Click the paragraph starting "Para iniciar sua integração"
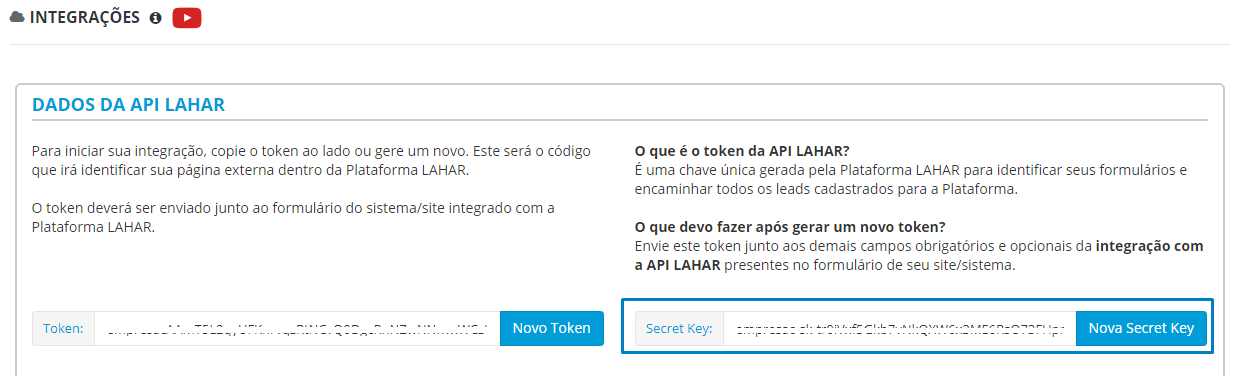The width and height of the screenshot is (1236, 376). pos(312,160)
